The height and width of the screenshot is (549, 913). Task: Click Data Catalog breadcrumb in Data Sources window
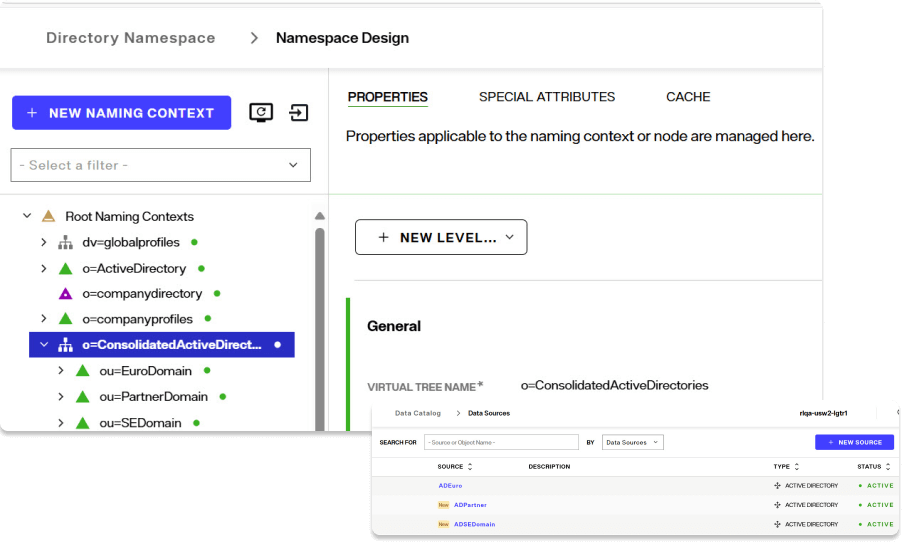417,413
